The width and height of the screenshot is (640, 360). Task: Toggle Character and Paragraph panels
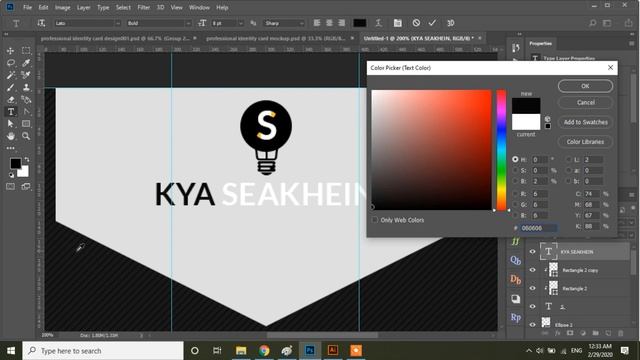click(x=398, y=23)
